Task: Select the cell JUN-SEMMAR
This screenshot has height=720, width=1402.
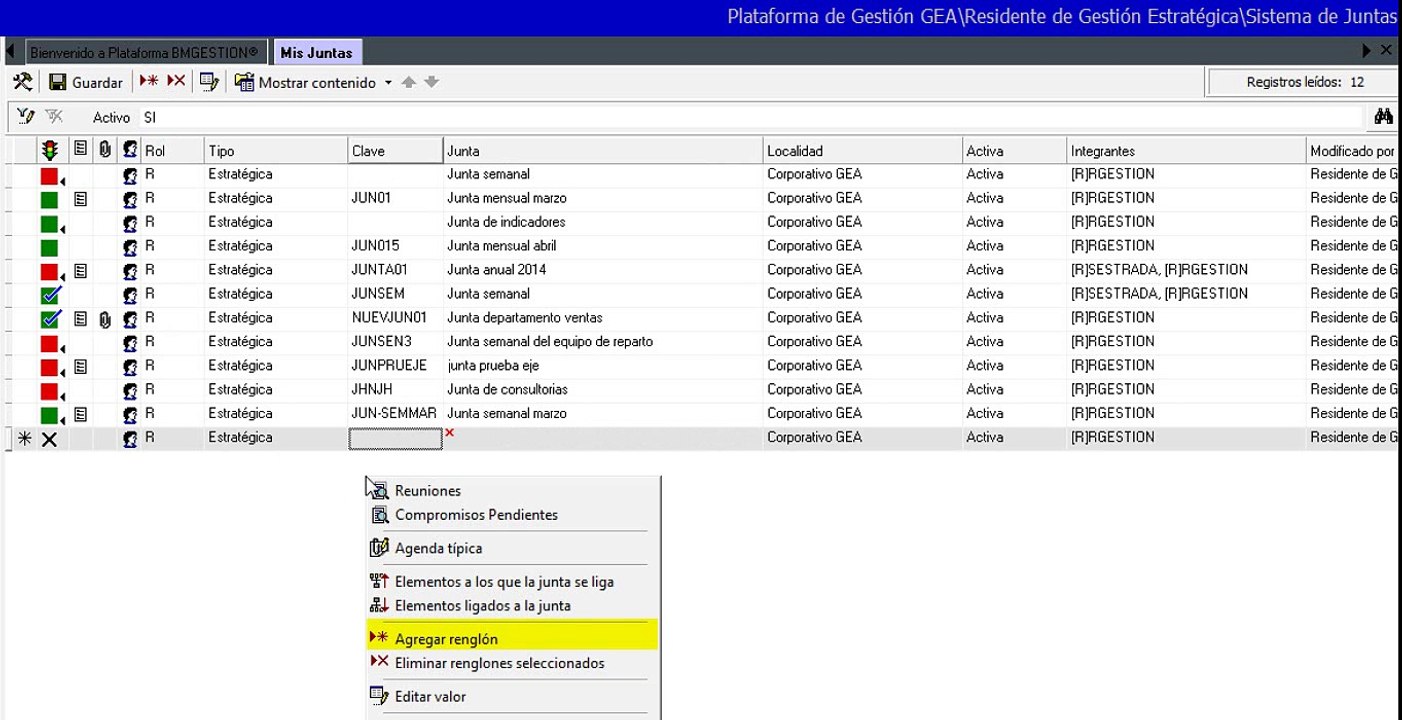Action: coord(395,414)
